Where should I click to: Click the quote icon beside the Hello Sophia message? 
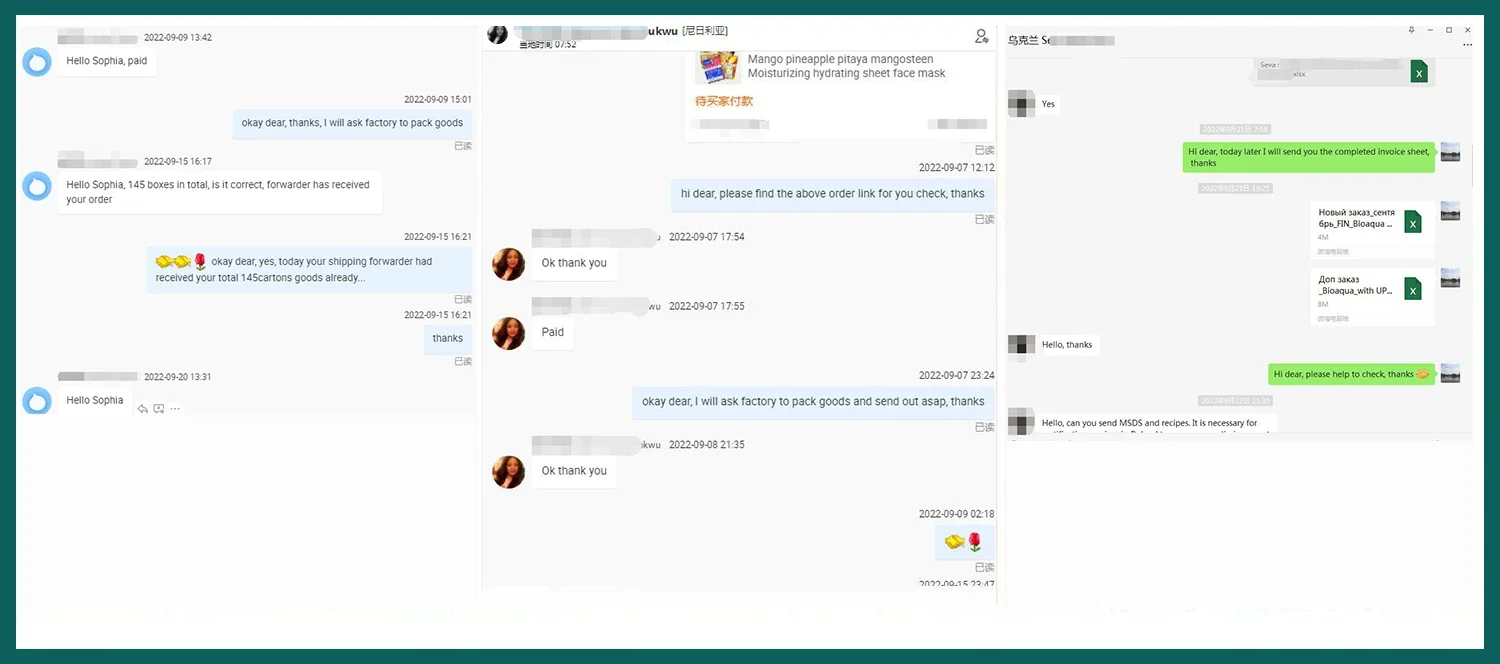pos(158,409)
